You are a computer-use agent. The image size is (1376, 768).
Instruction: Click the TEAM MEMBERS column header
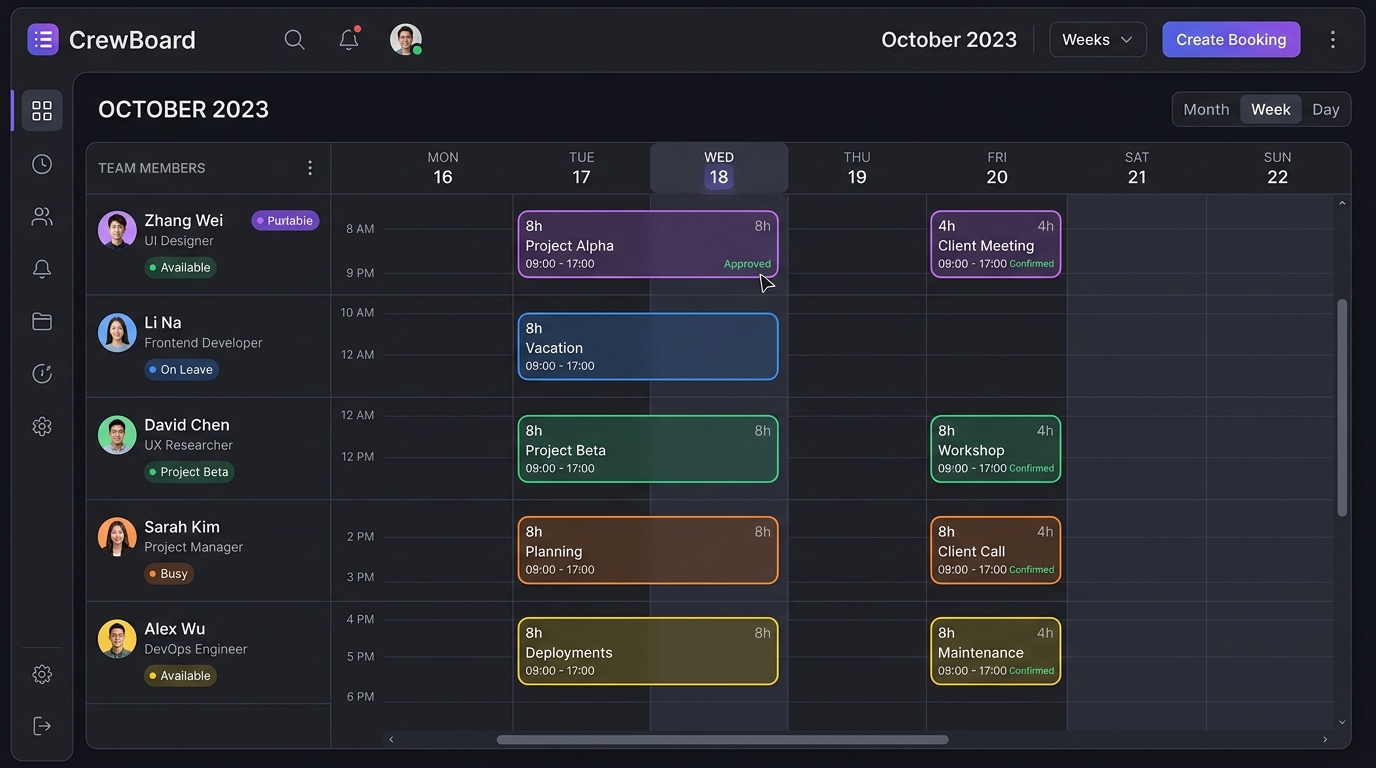151,168
